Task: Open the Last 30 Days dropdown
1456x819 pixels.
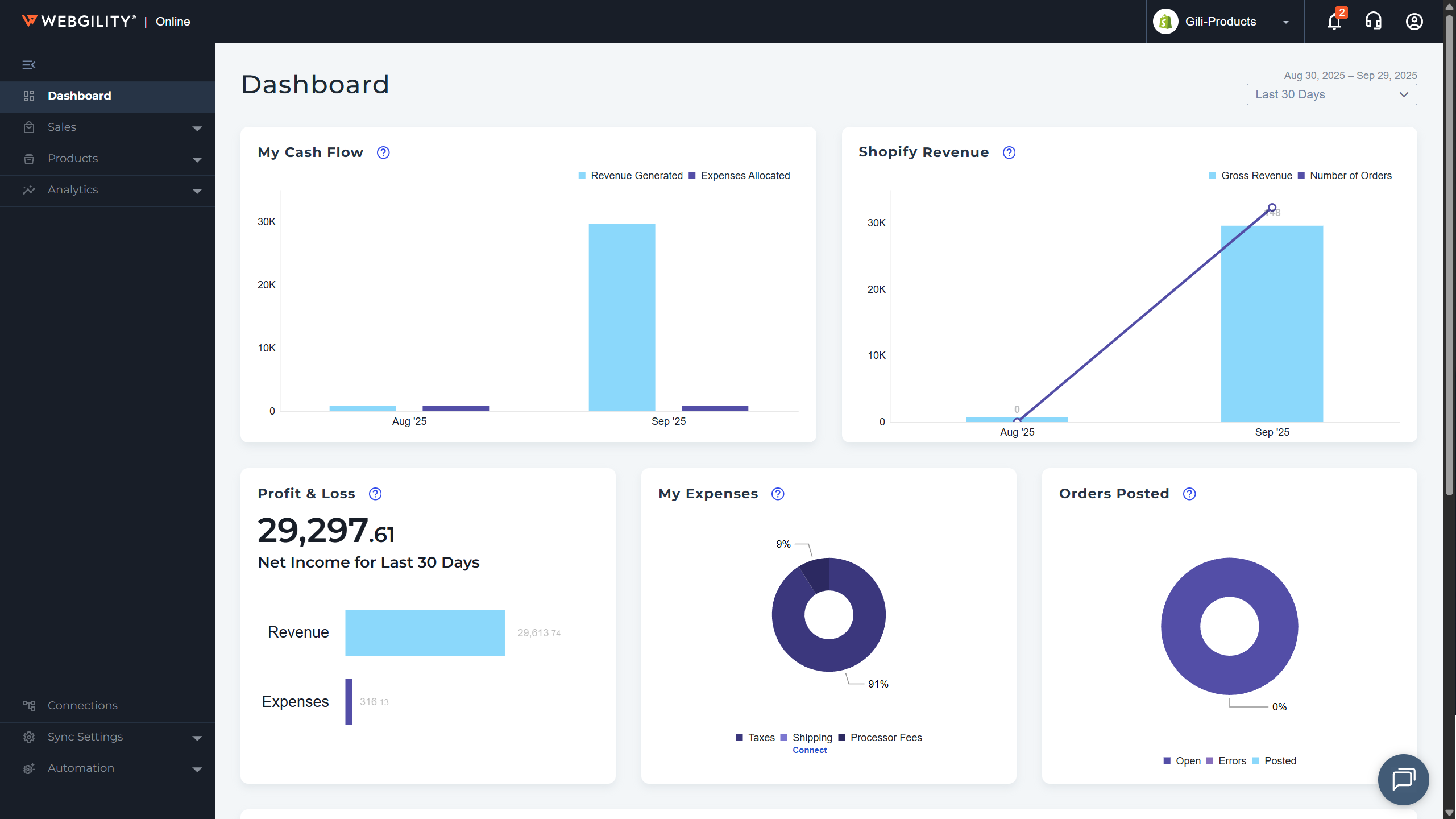Action: 1331,94
